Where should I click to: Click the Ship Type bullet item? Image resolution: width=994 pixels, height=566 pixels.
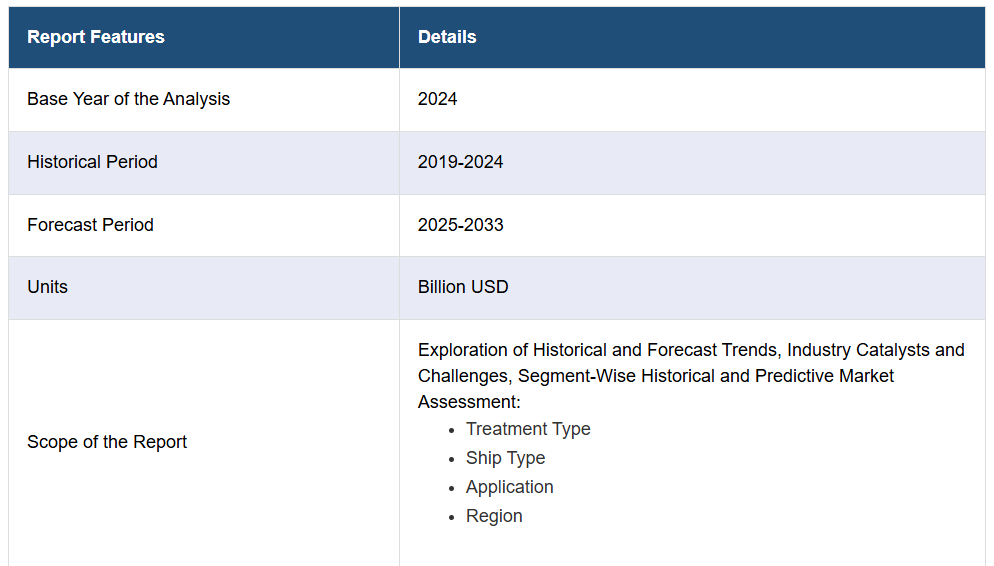pos(505,458)
